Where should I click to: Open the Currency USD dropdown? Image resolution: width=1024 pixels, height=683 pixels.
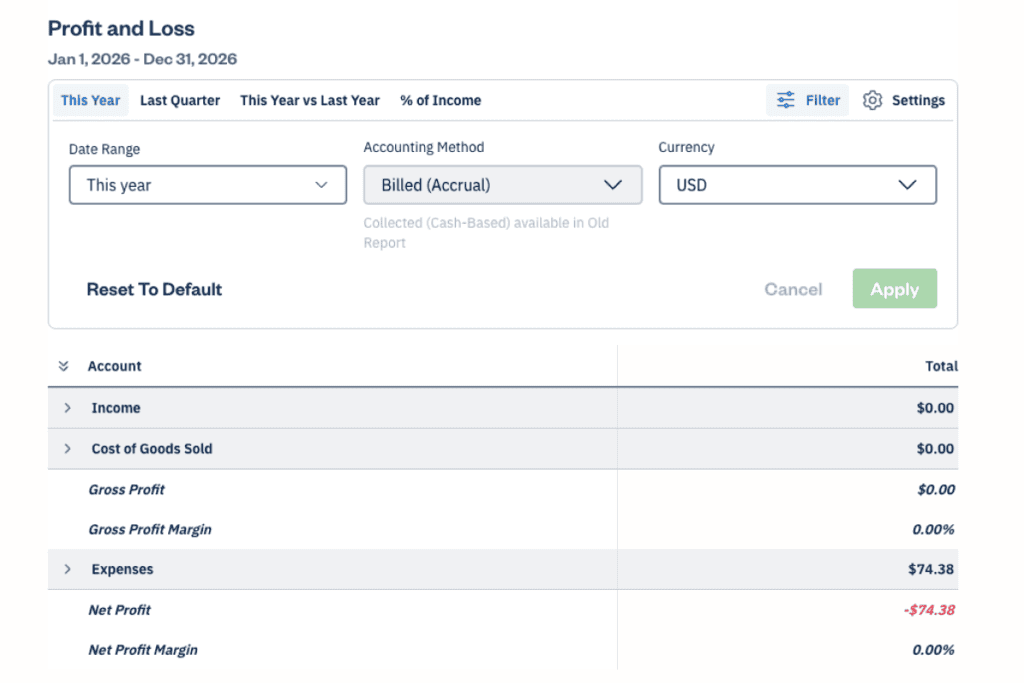pyautogui.click(x=797, y=185)
